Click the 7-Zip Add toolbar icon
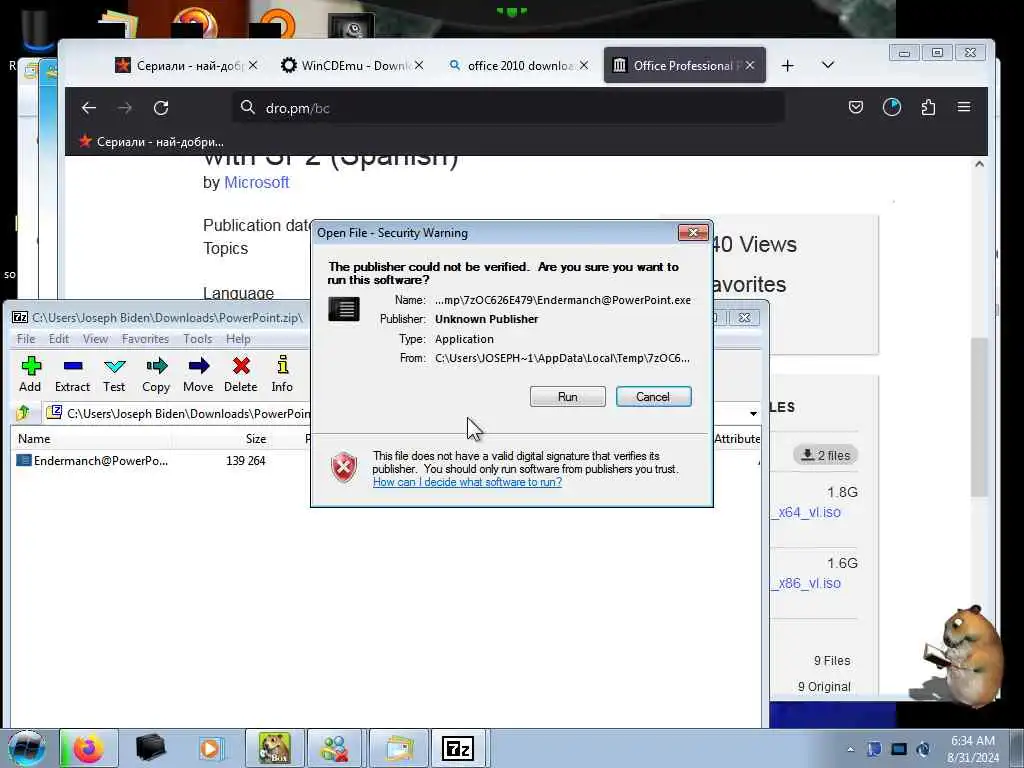Image resolution: width=1024 pixels, height=768 pixels. (x=30, y=374)
